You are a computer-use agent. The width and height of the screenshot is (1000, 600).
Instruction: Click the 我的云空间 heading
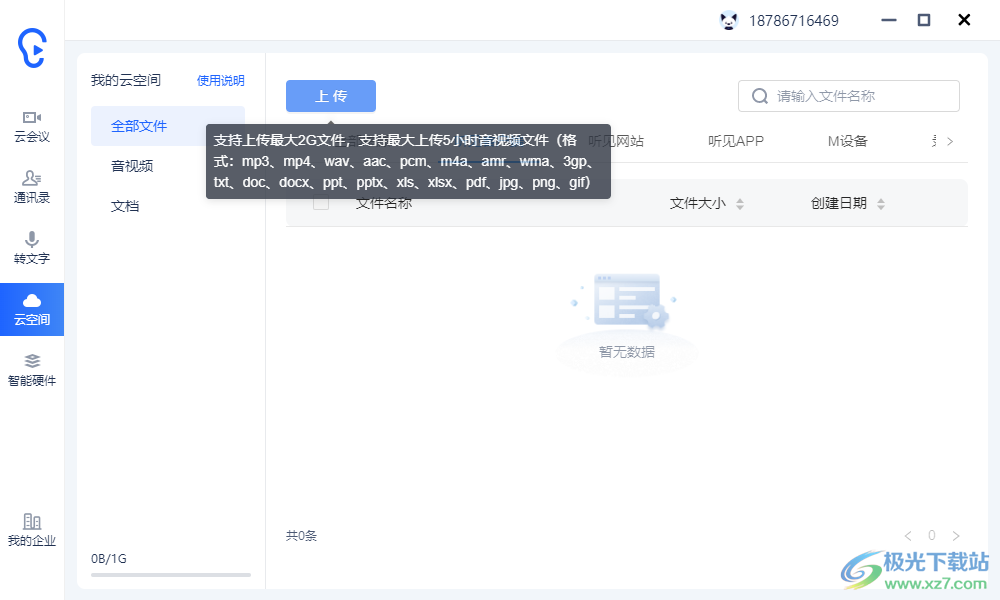[126, 80]
